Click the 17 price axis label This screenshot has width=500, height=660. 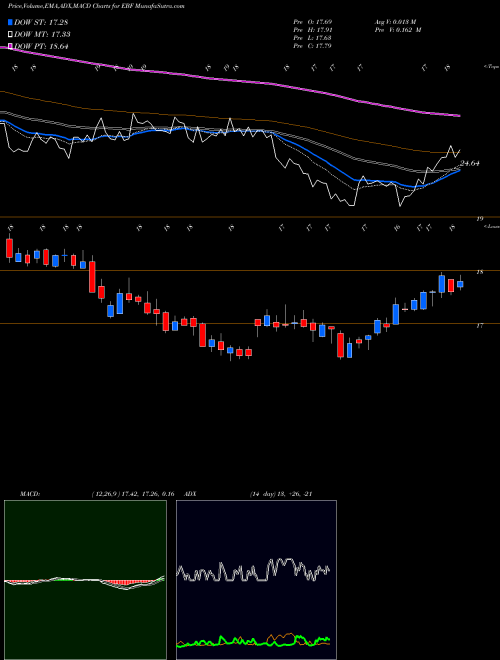[479, 325]
